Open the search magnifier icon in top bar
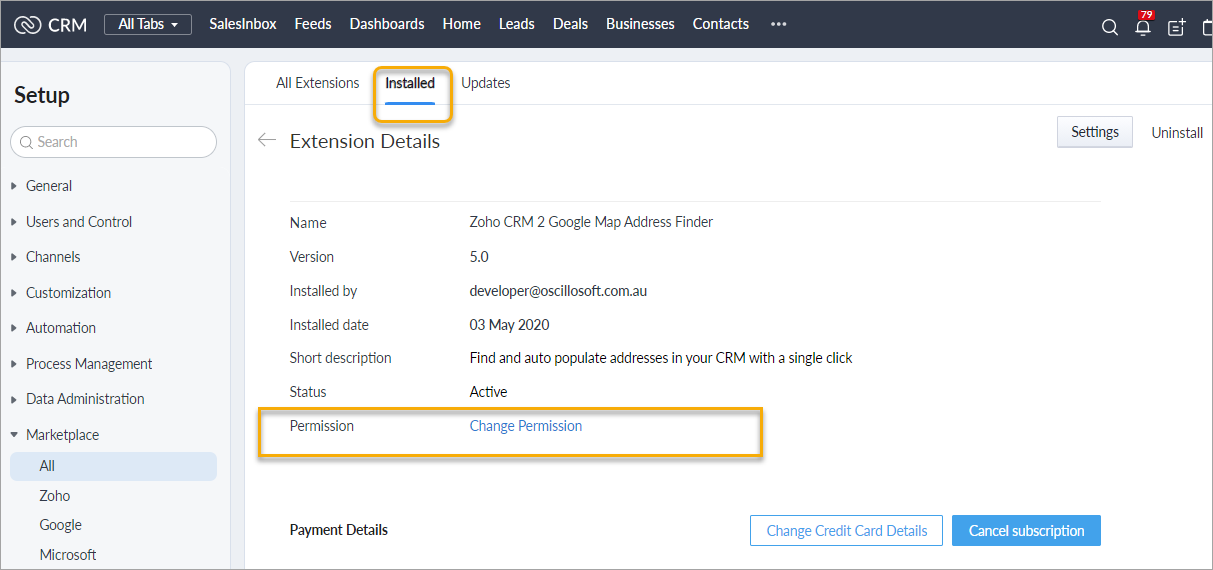The width and height of the screenshot is (1213, 570). [x=1110, y=27]
